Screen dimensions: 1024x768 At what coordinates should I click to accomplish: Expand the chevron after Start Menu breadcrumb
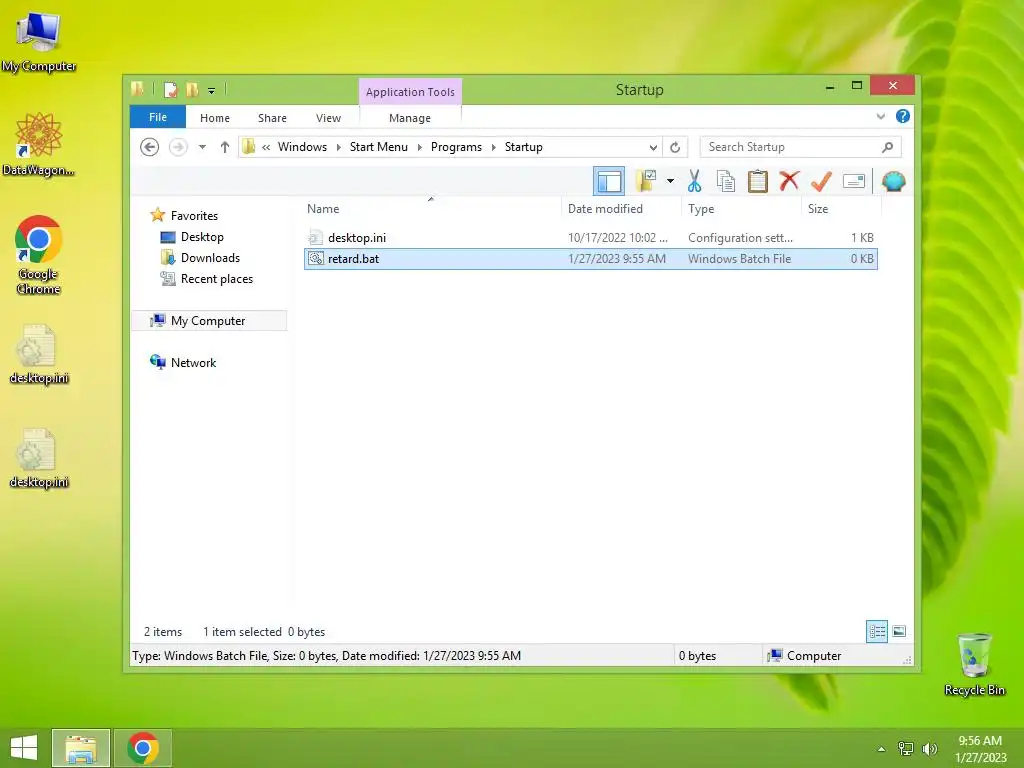coord(419,147)
